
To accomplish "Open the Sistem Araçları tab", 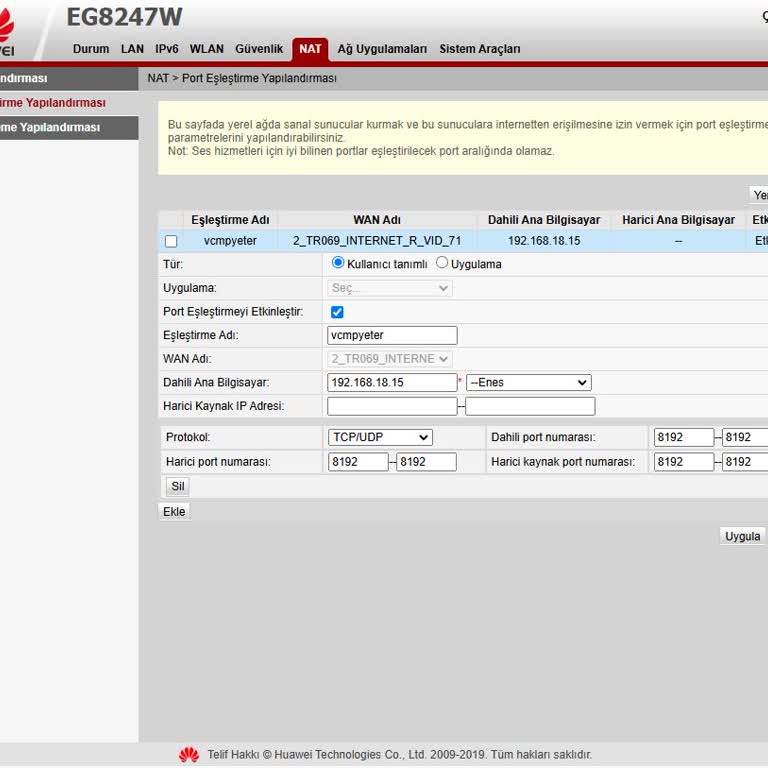I will click(x=480, y=49).
